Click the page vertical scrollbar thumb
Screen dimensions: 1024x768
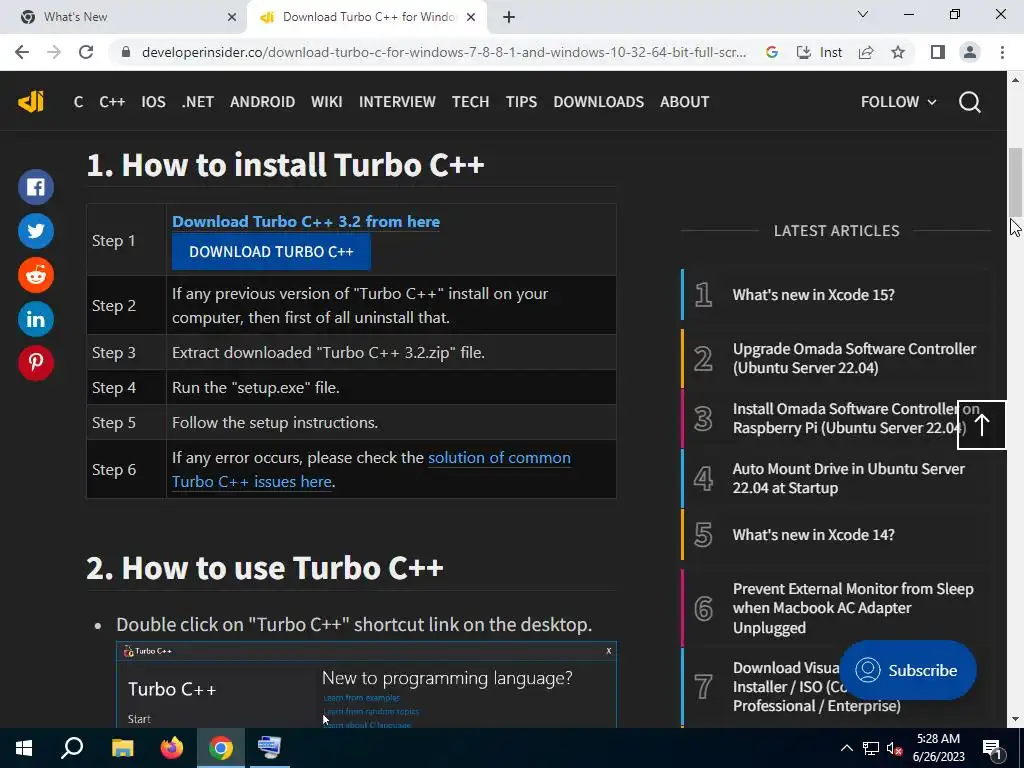coord(1015,182)
